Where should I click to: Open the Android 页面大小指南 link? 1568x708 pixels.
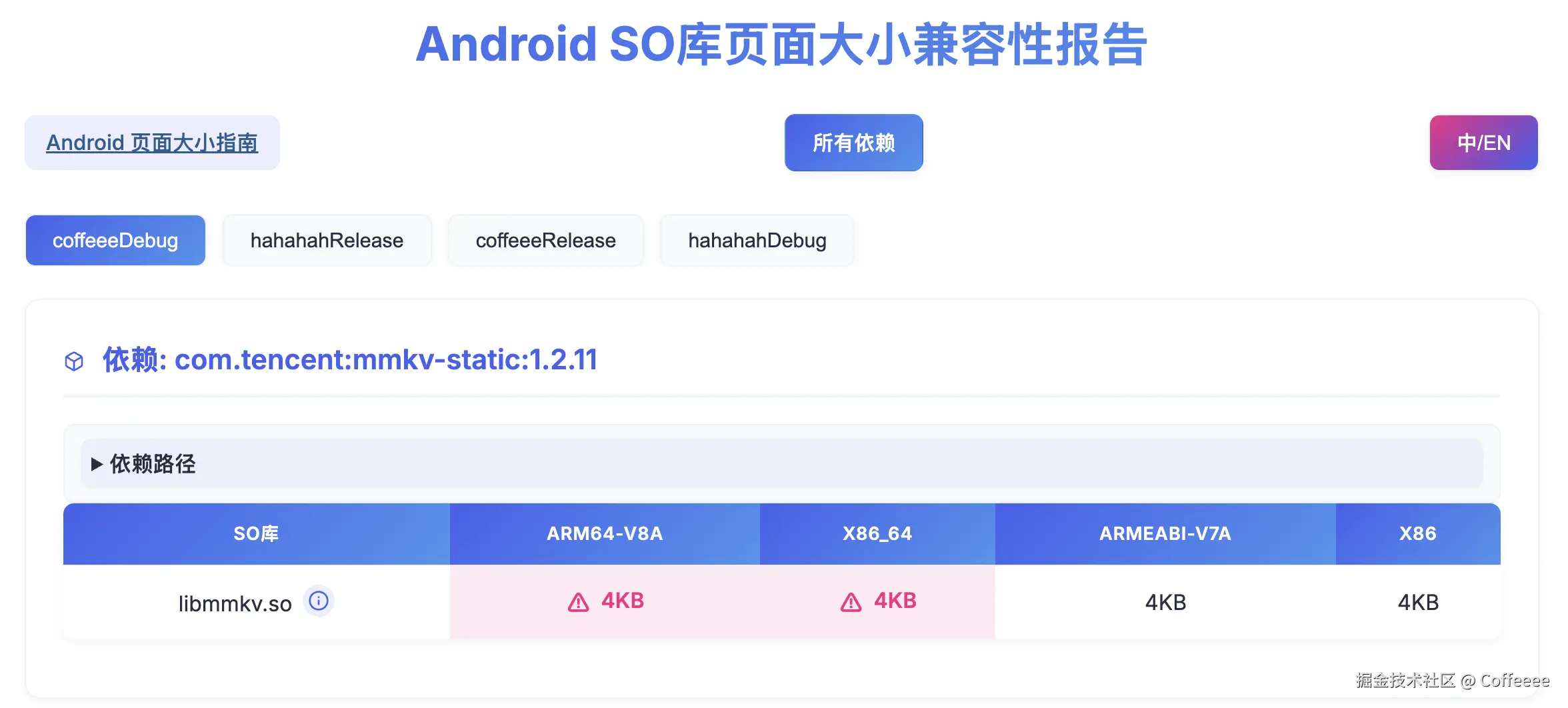(x=152, y=143)
